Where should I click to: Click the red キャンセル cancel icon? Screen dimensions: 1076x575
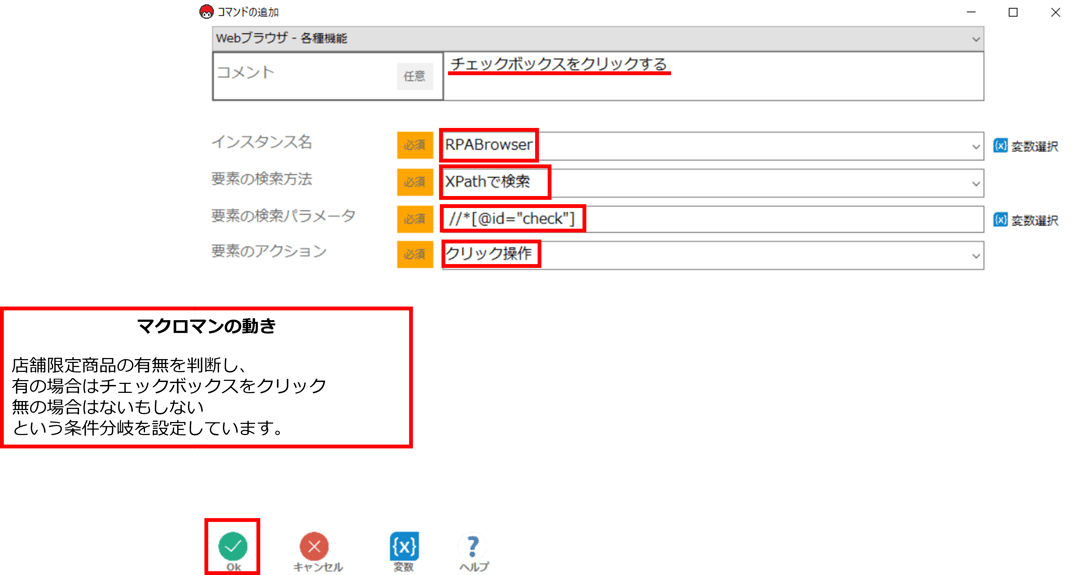314,546
